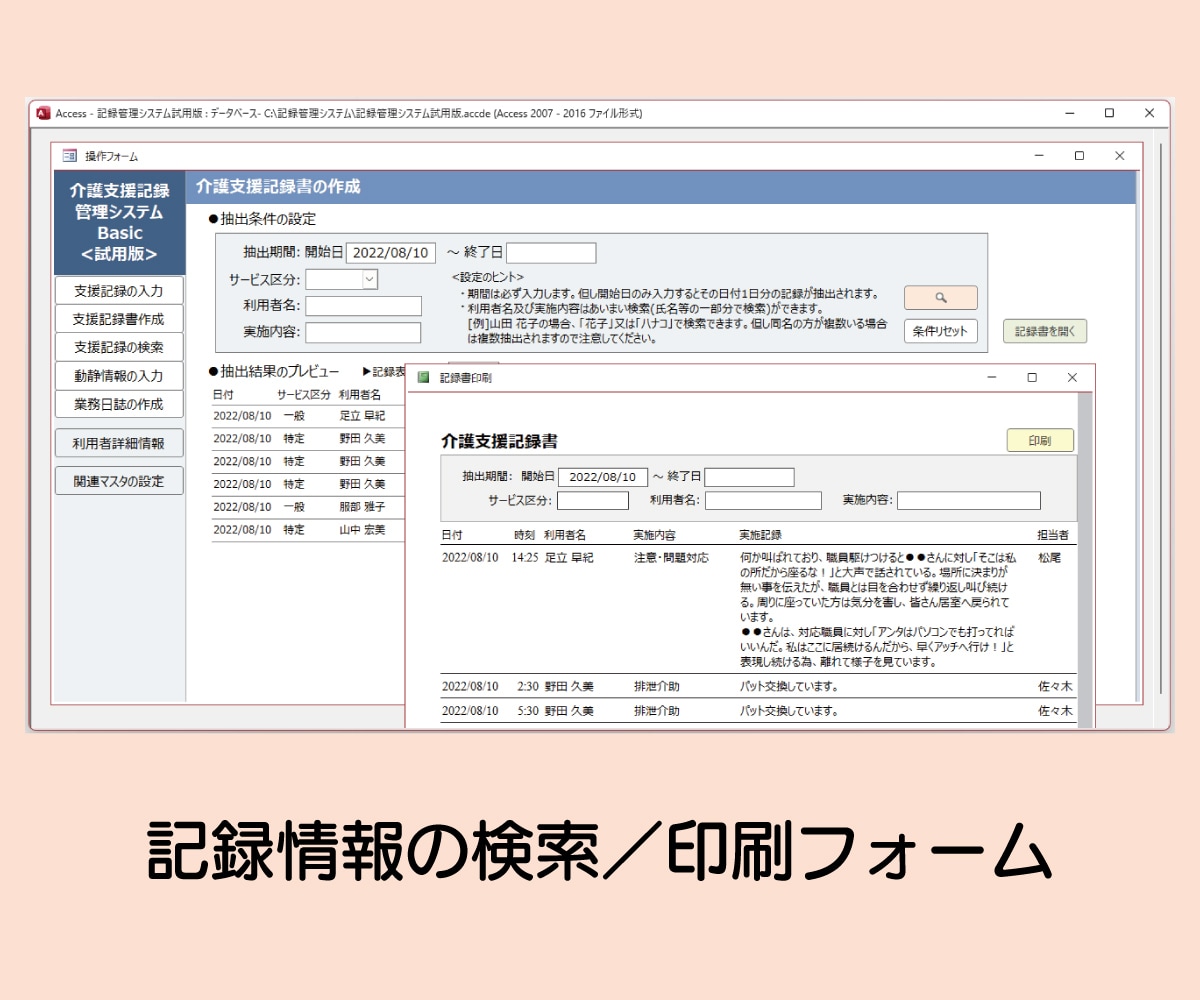Click the 利用者名 field in 操作フォーム
1200x1000 pixels.
pyautogui.click(x=363, y=306)
